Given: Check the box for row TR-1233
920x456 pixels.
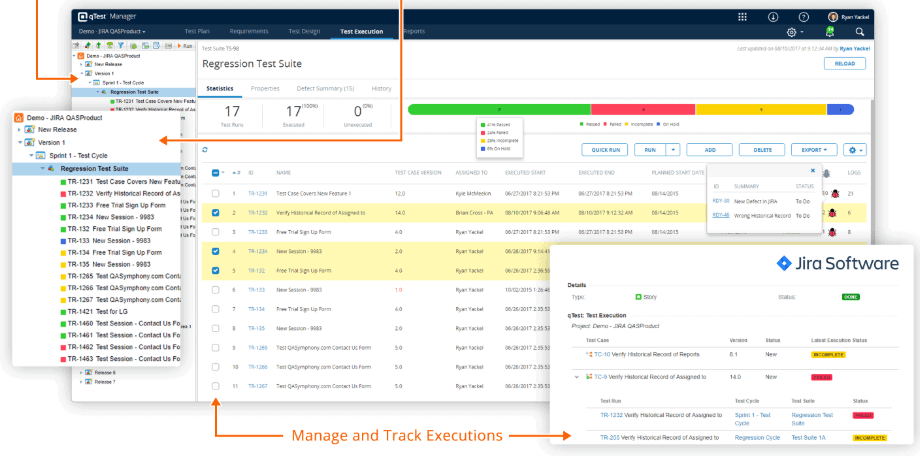Looking at the screenshot, I should 215,232.
